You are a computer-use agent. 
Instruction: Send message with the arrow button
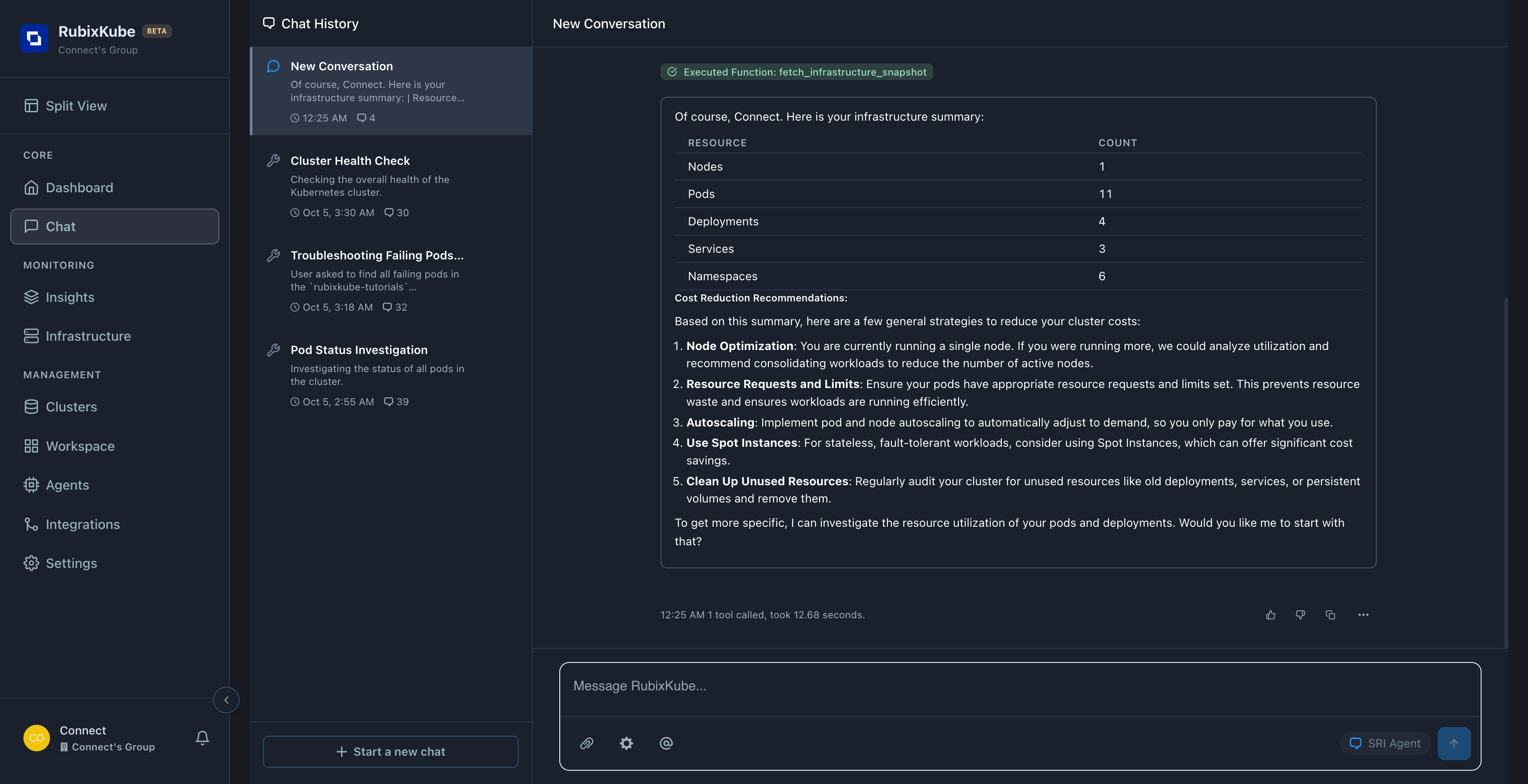click(x=1453, y=743)
